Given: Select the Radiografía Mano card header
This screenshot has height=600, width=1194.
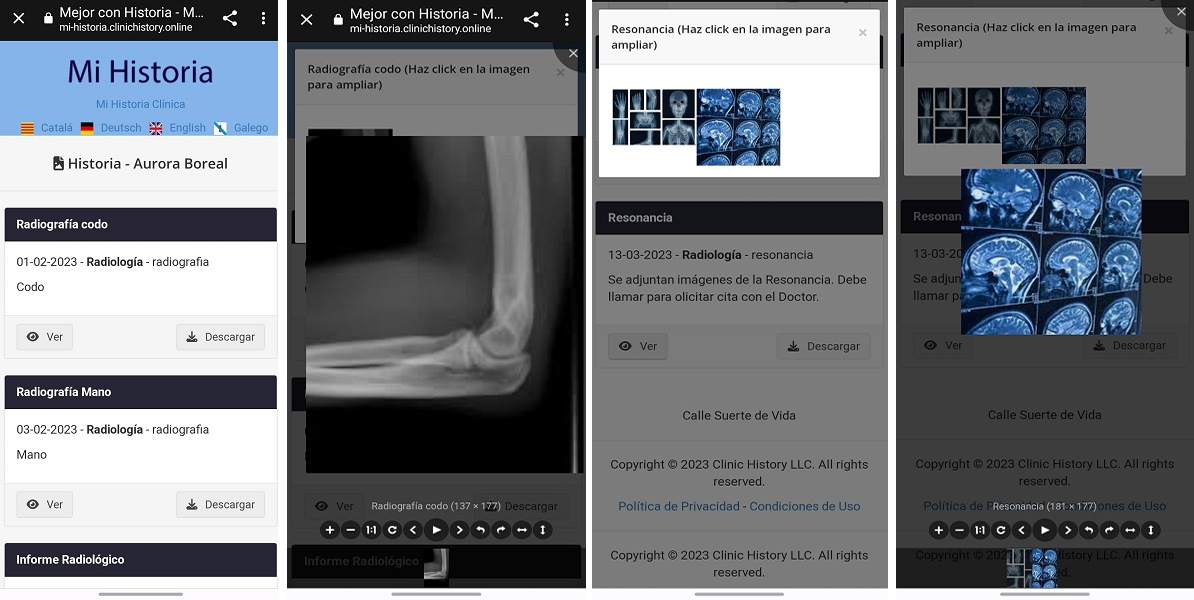Looking at the screenshot, I should click(140, 392).
